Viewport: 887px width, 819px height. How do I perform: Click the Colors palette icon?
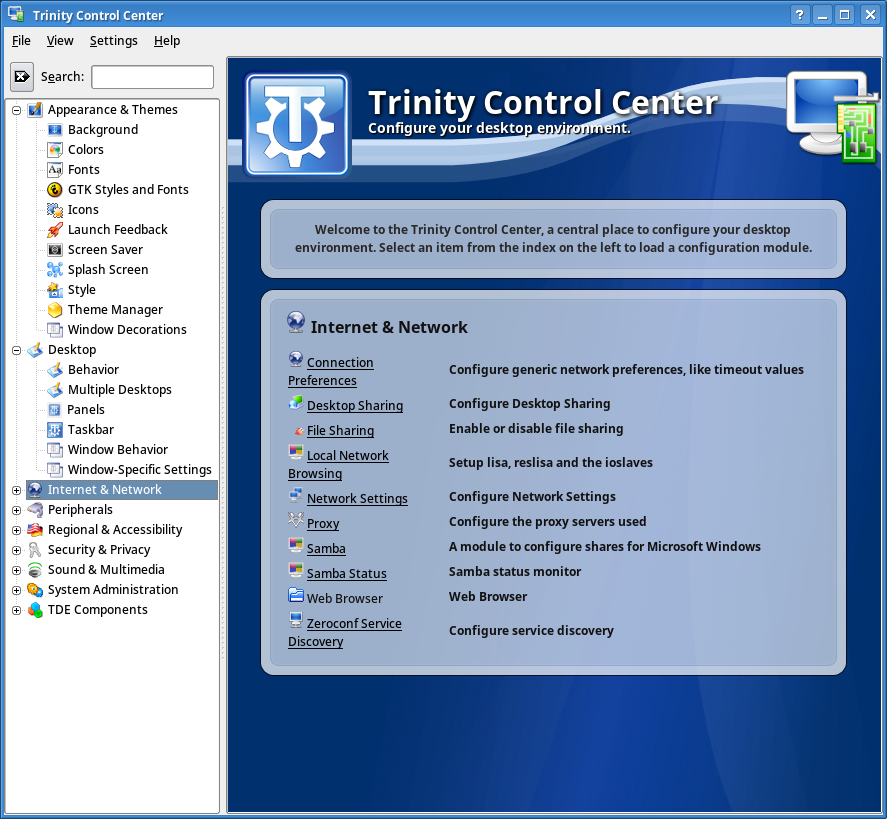point(55,150)
